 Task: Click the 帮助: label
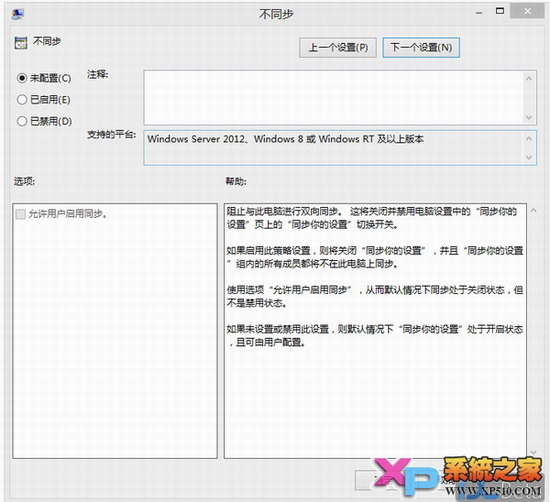(x=236, y=181)
